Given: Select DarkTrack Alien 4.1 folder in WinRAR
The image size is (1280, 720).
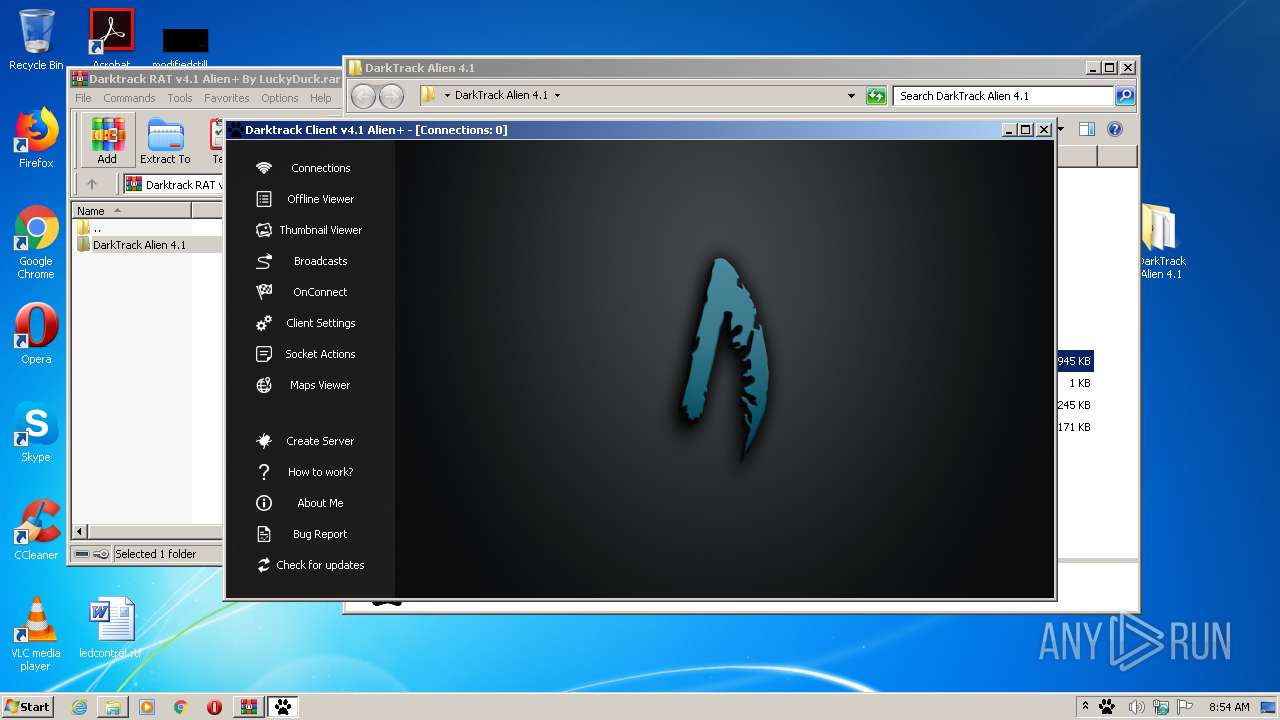Looking at the screenshot, I should (x=139, y=244).
